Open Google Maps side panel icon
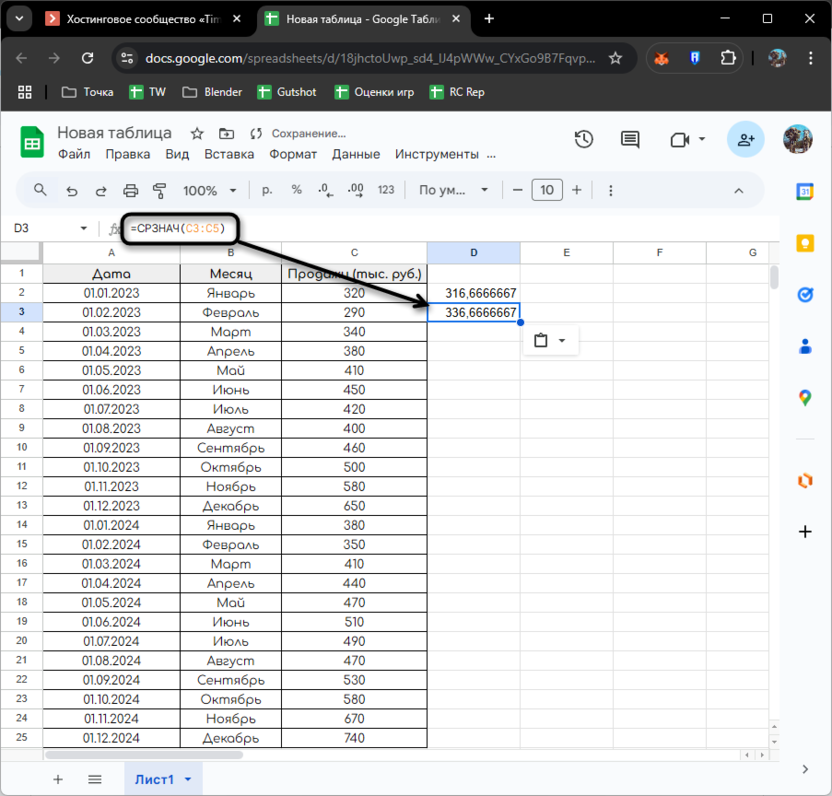The height and width of the screenshot is (796, 832). tap(805, 398)
